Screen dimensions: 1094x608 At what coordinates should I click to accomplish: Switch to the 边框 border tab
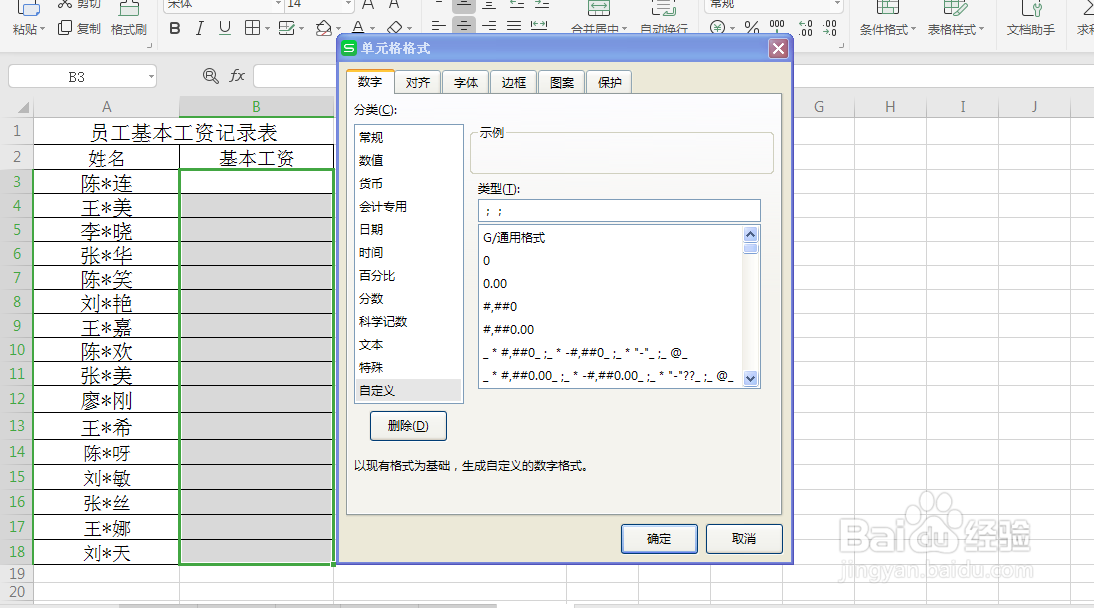[513, 82]
